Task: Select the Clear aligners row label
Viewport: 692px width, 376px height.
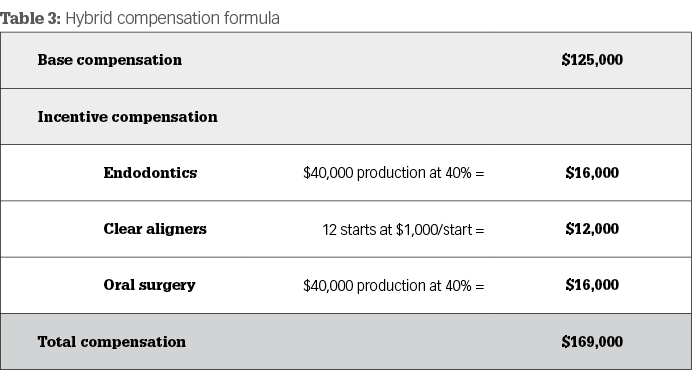Action: 155,229
